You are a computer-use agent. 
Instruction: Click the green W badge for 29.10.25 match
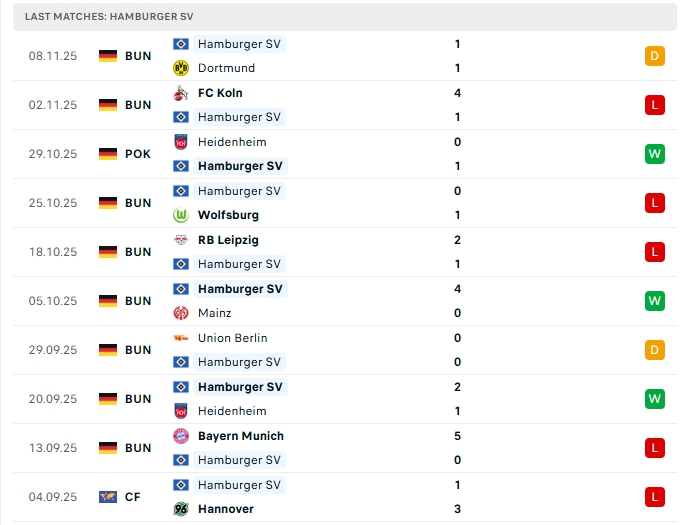pyautogui.click(x=655, y=154)
